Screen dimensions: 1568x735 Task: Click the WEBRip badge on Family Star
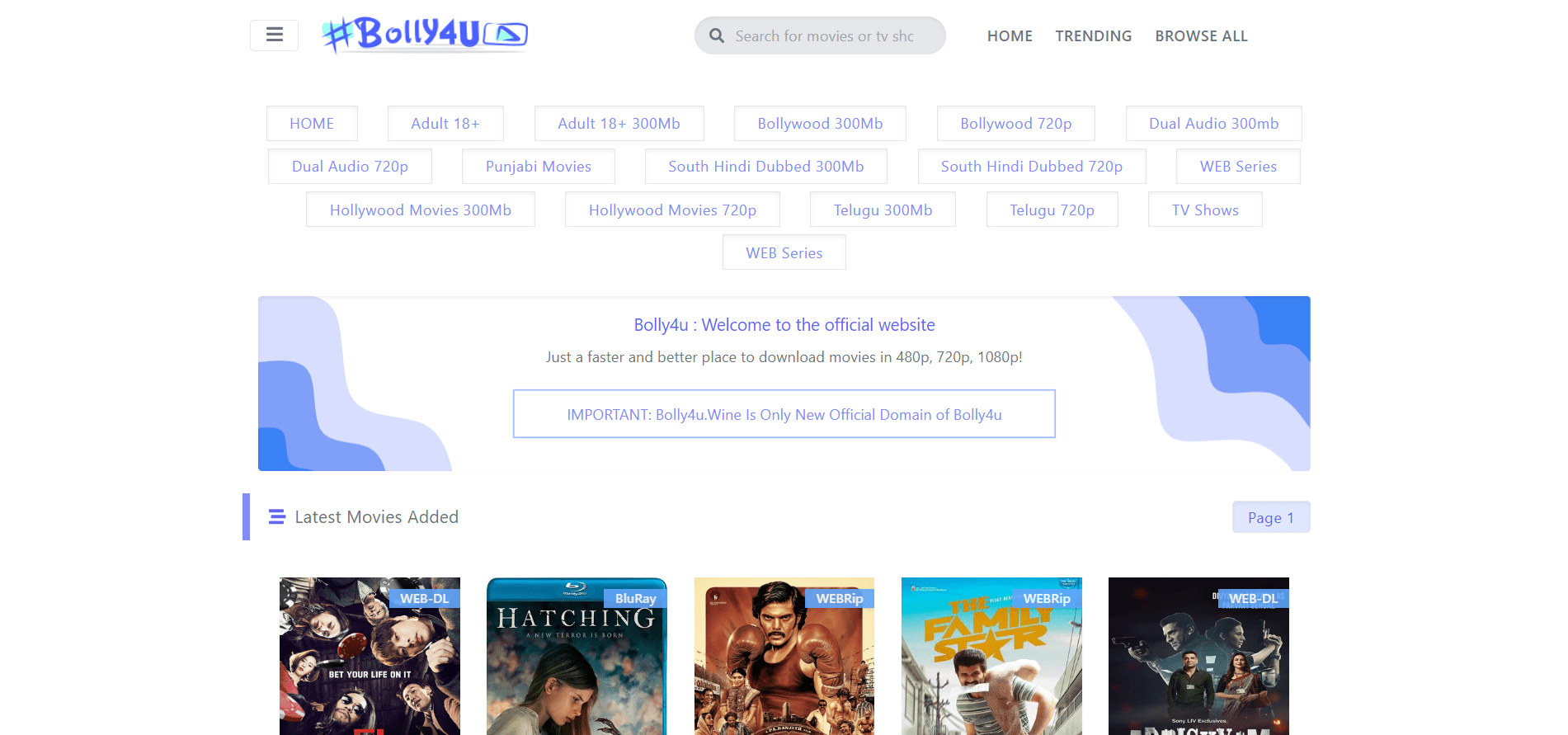pyautogui.click(x=1047, y=598)
